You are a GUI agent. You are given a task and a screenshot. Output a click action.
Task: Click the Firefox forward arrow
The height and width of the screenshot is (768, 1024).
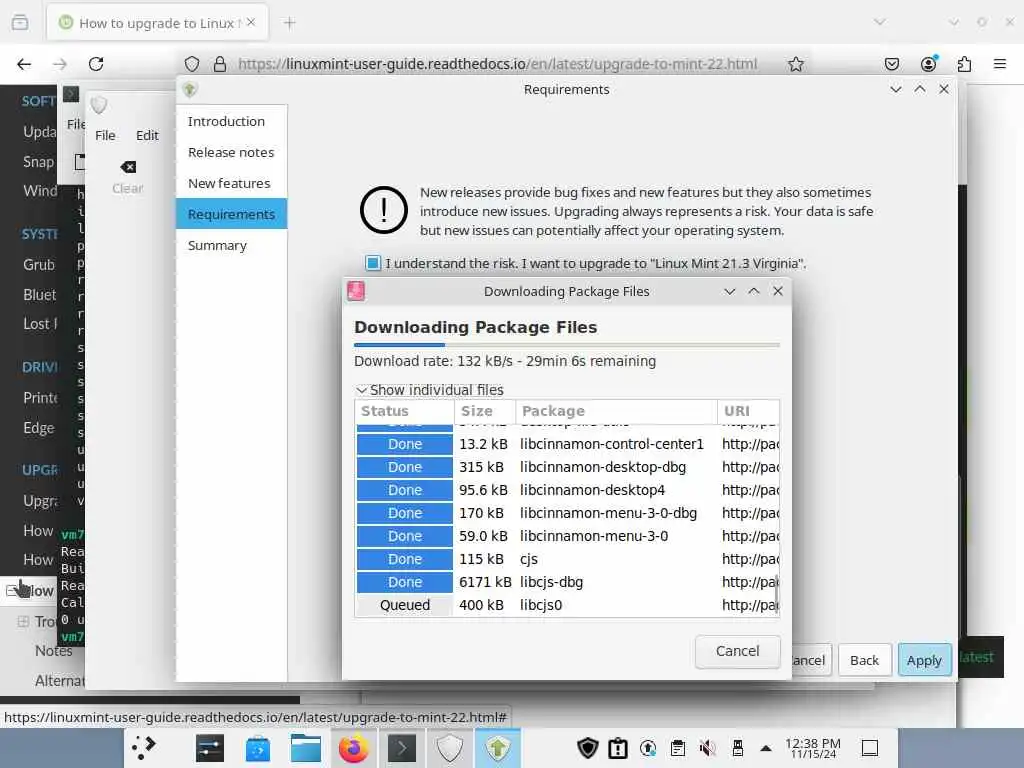point(59,64)
